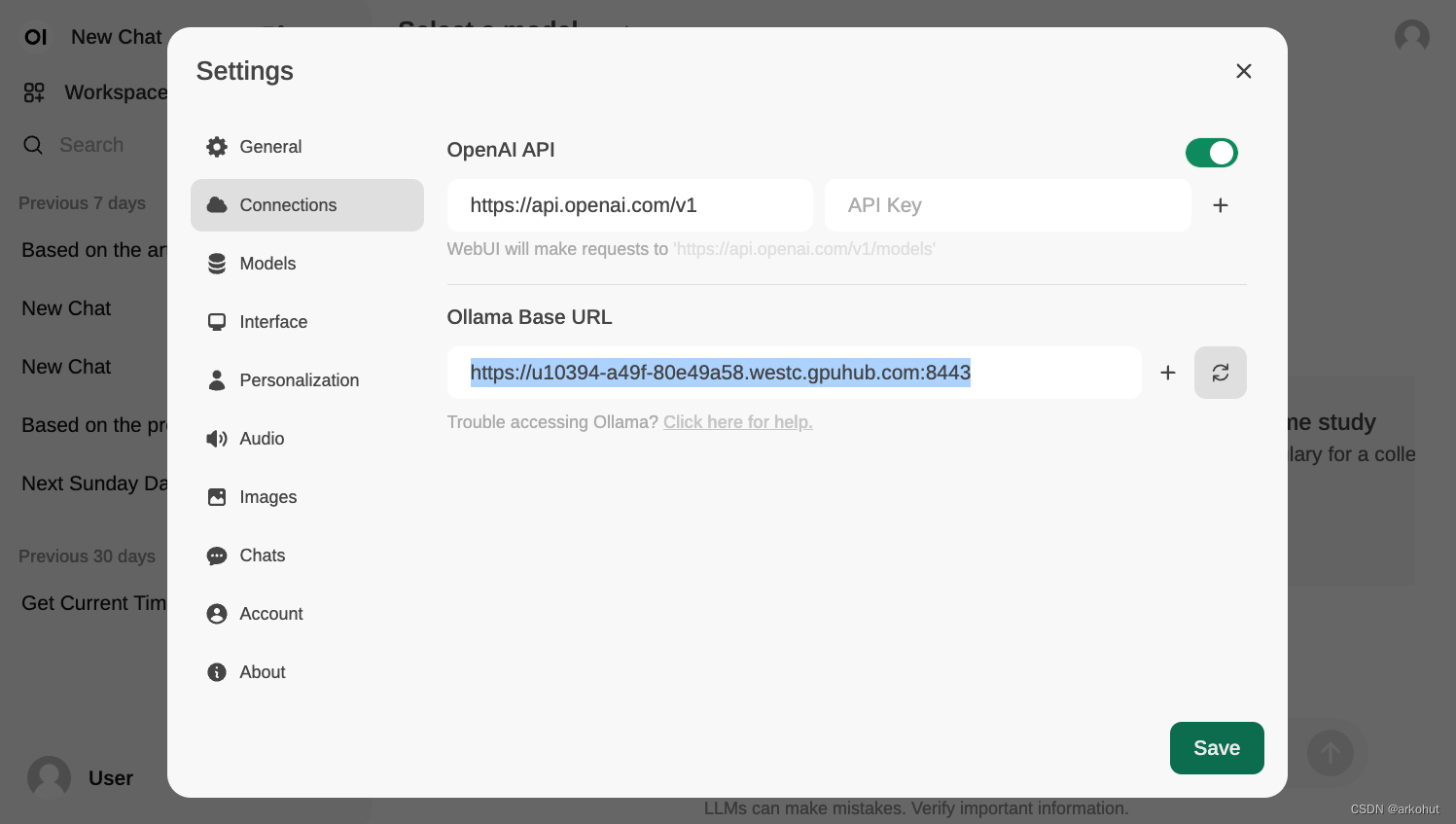The image size is (1456, 824).
Task: Open General settings tab
Action: point(306,147)
